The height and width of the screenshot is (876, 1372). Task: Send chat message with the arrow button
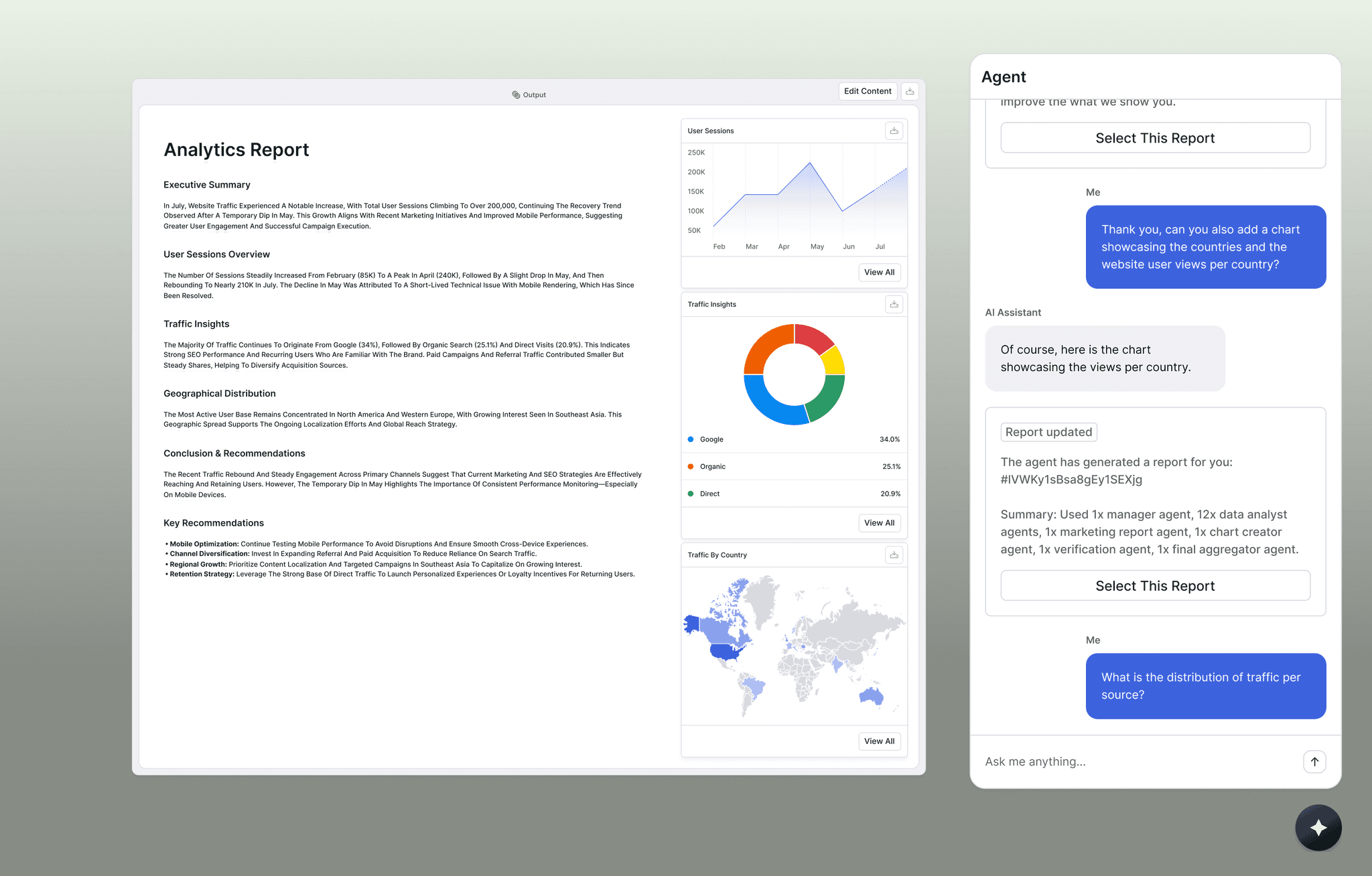pyautogui.click(x=1314, y=761)
